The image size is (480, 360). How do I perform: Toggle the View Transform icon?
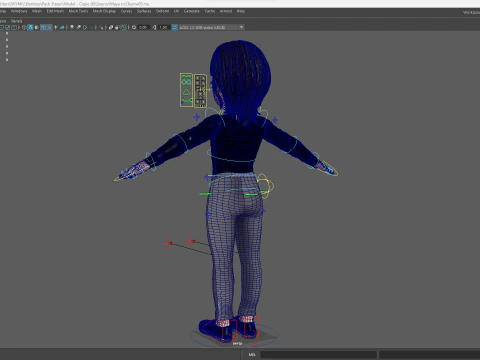point(174,27)
